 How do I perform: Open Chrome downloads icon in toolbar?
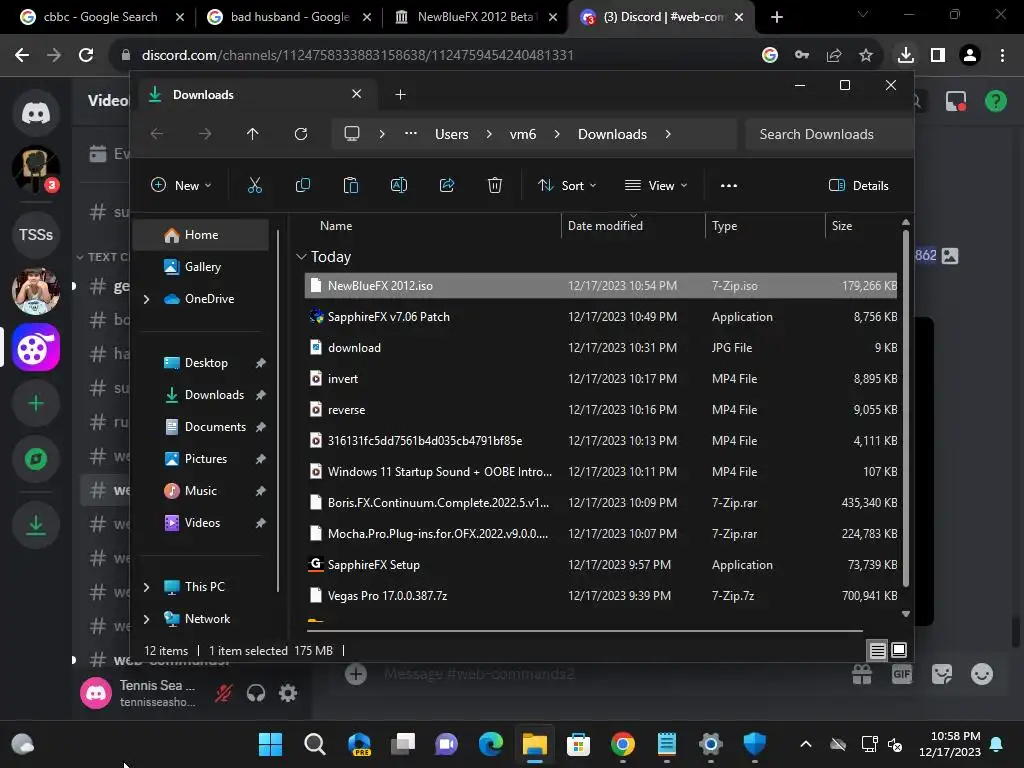(x=906, y=55)
